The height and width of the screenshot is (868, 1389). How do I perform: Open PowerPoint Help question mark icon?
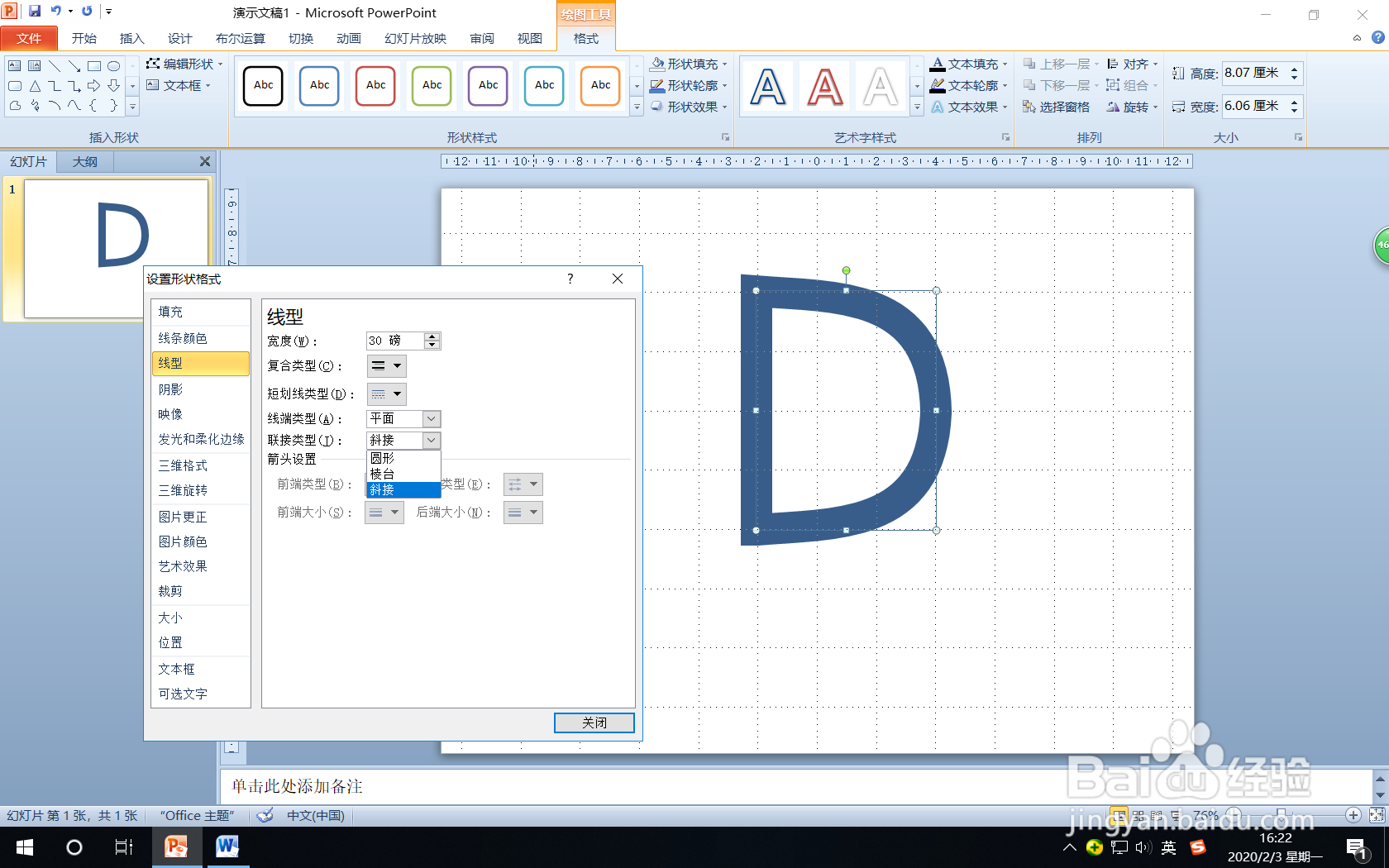click(x=1377, y=37)
